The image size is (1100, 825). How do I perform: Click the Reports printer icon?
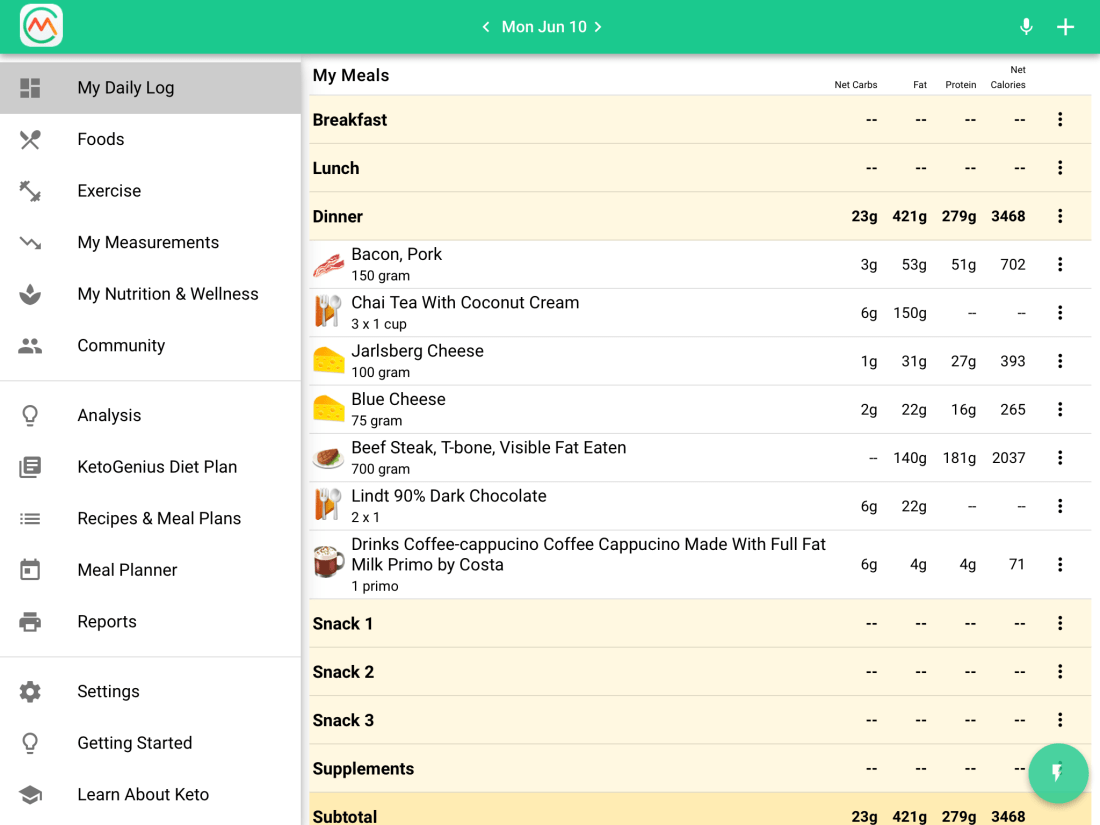point(30,622)
